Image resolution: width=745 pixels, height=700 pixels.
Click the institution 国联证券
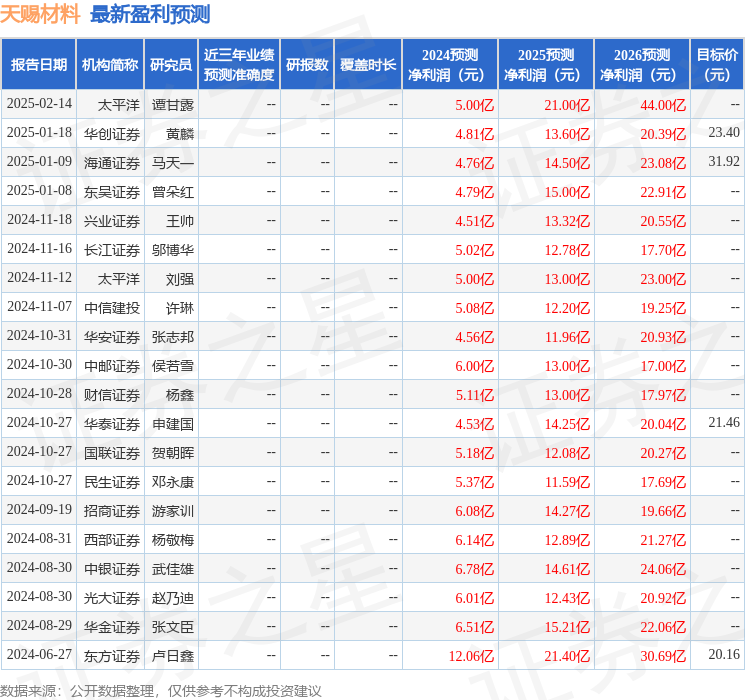point(112,453)
